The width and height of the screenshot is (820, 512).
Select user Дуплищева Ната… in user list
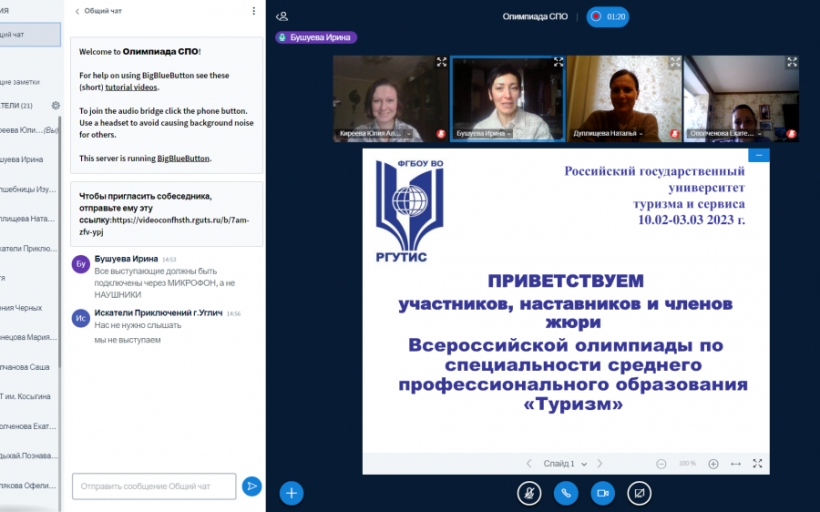pos(29,219)
